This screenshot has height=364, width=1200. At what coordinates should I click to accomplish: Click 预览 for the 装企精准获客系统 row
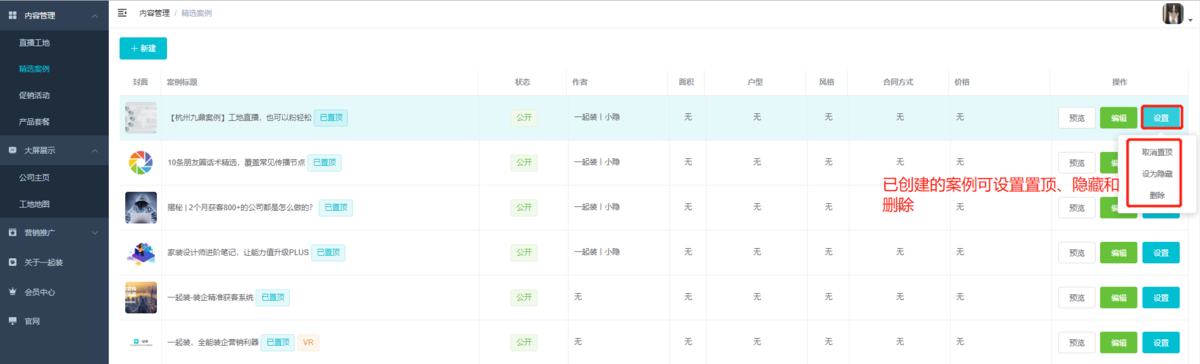[x=1076, y=297]
